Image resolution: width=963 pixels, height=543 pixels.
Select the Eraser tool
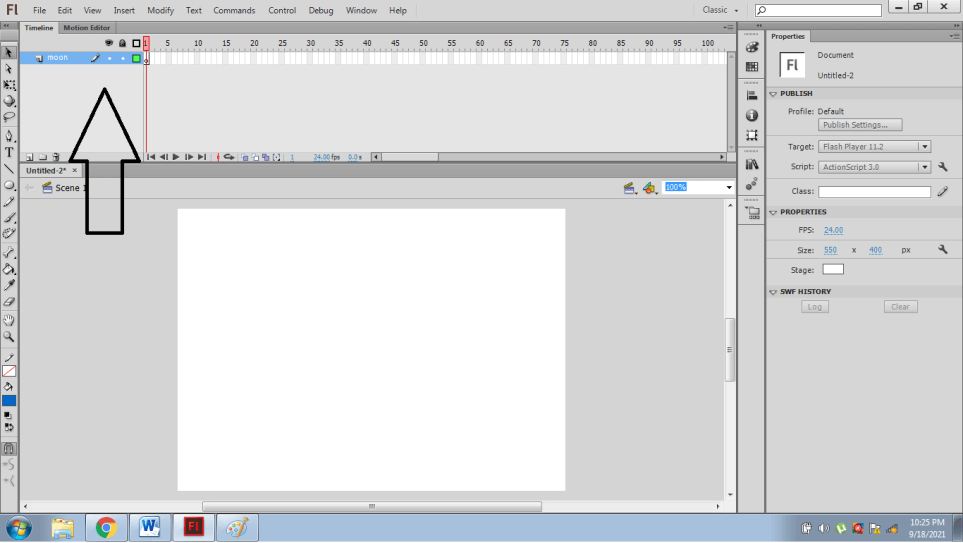[9, 302]
